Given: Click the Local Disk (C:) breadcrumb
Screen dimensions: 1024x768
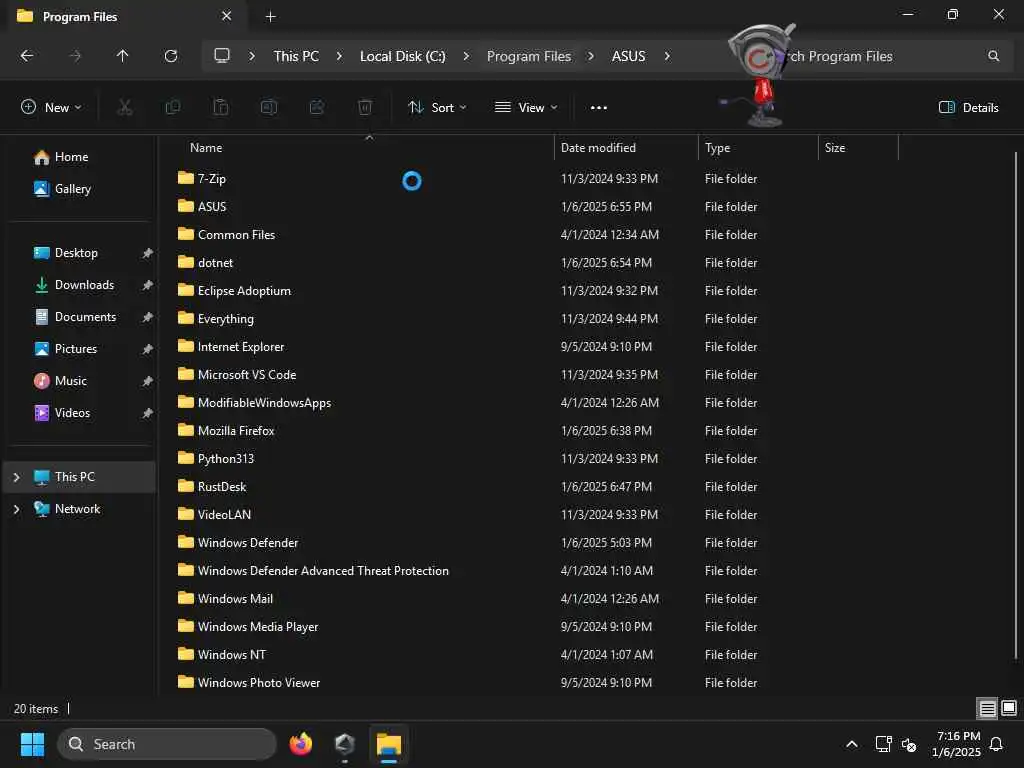Looking at the screenshot, I should 402,56.
